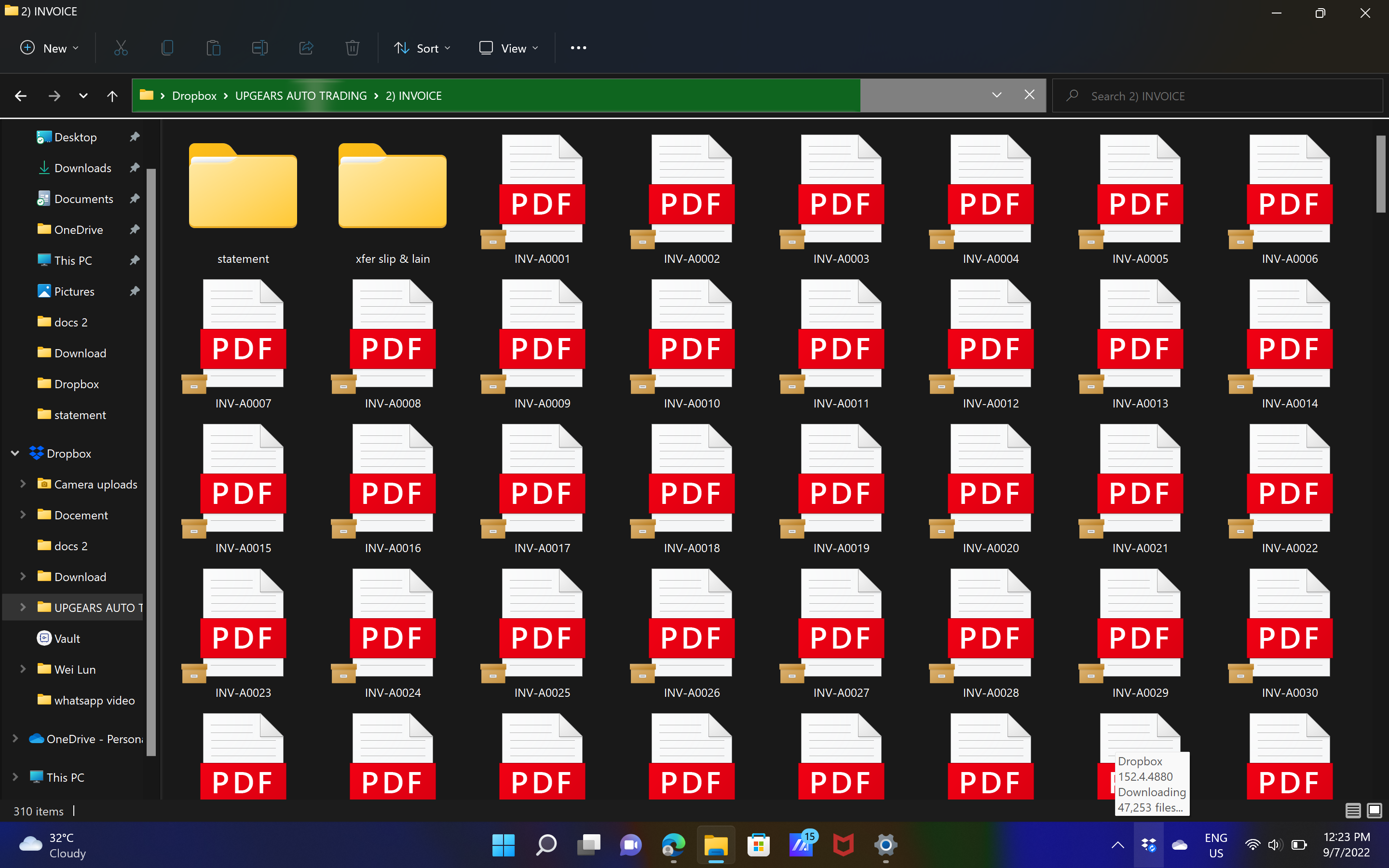Open Windows Start menu
Screen dimensions: 1389x868
pos(504,845)
